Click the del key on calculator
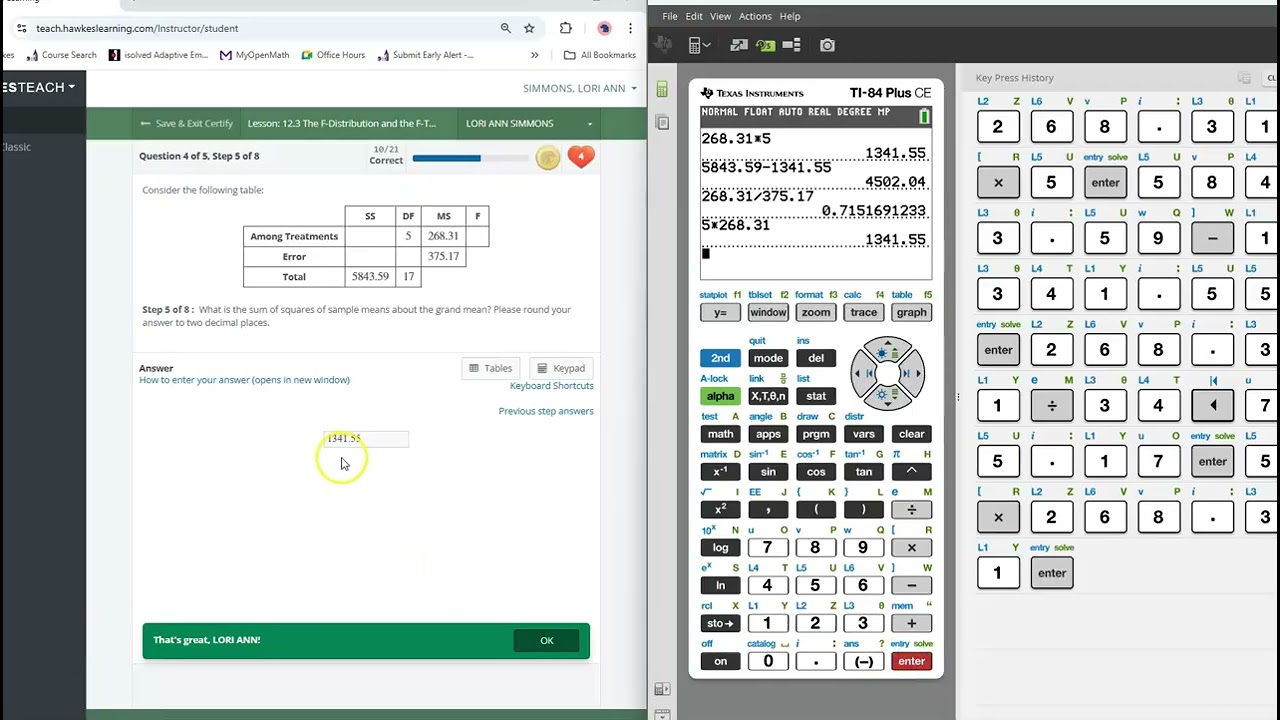 click(816, 358)
